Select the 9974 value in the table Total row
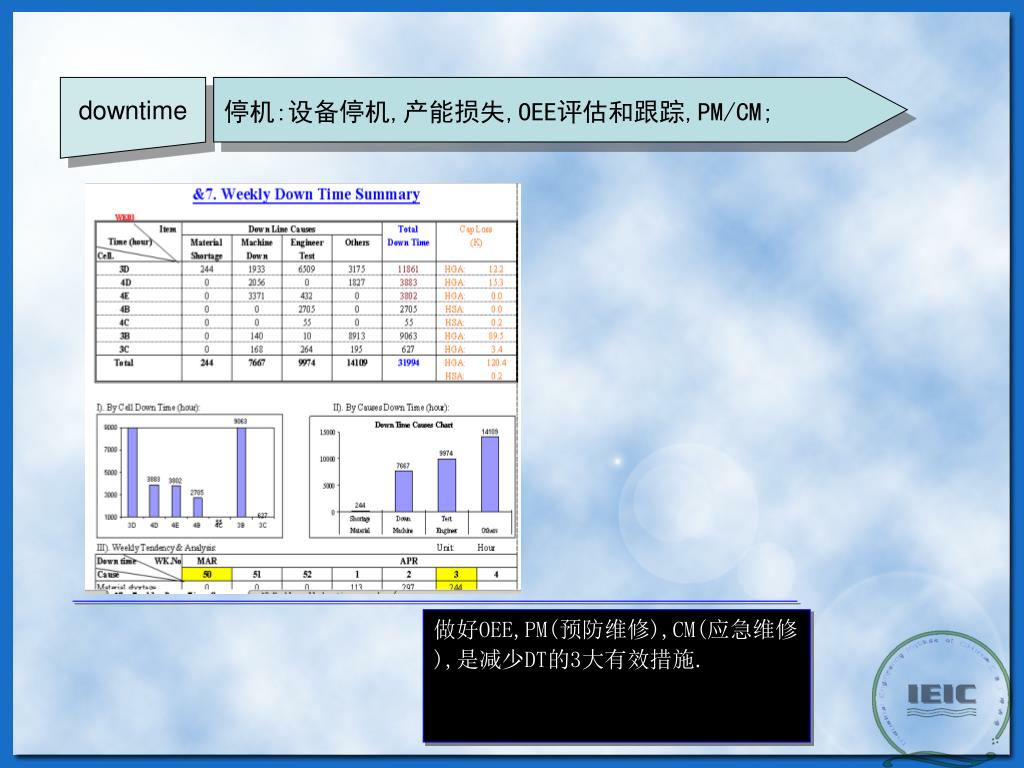Viewport: 1024px width, 768px height. click(x=307, y=362)
